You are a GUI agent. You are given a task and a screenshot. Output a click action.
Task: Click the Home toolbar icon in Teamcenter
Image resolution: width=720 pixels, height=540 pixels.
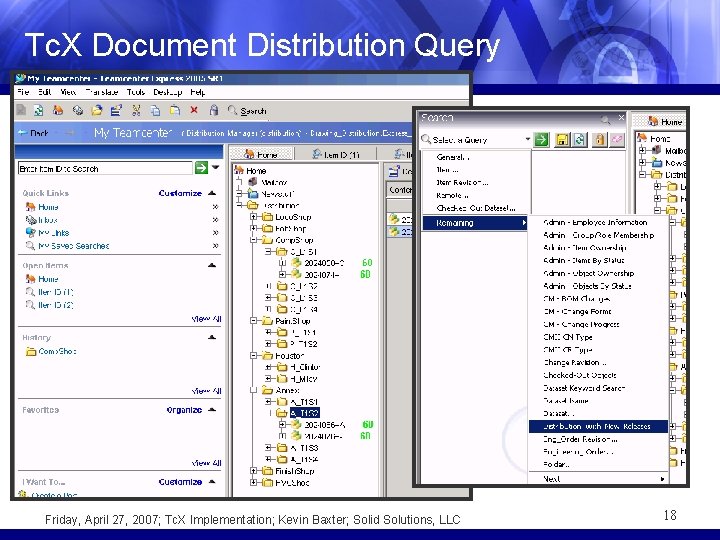coord(58,110)
